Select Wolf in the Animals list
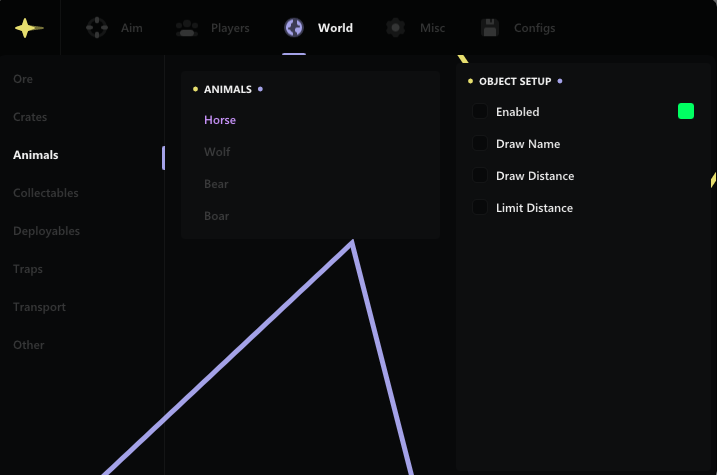 [x=217, y=152]
